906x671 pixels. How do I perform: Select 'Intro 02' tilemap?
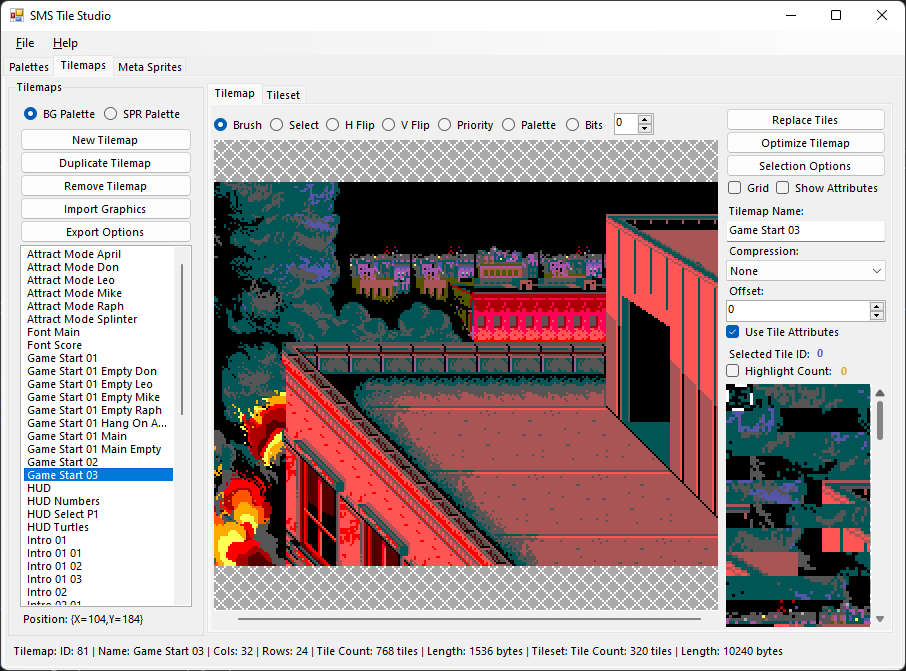pyautogui.click(x=47, y=592)
